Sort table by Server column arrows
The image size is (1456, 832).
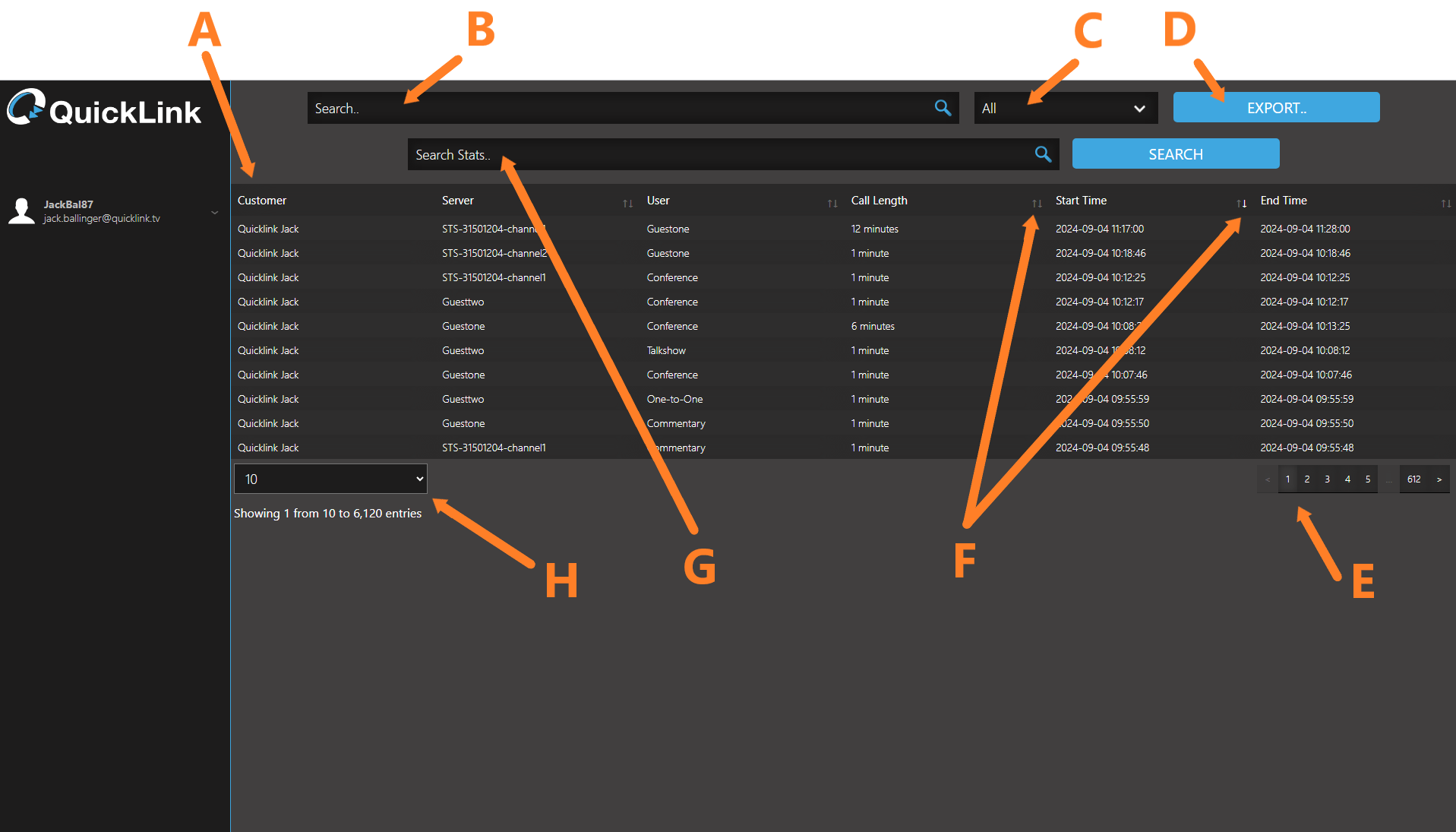pyautogui.click(x=627, y=203)
